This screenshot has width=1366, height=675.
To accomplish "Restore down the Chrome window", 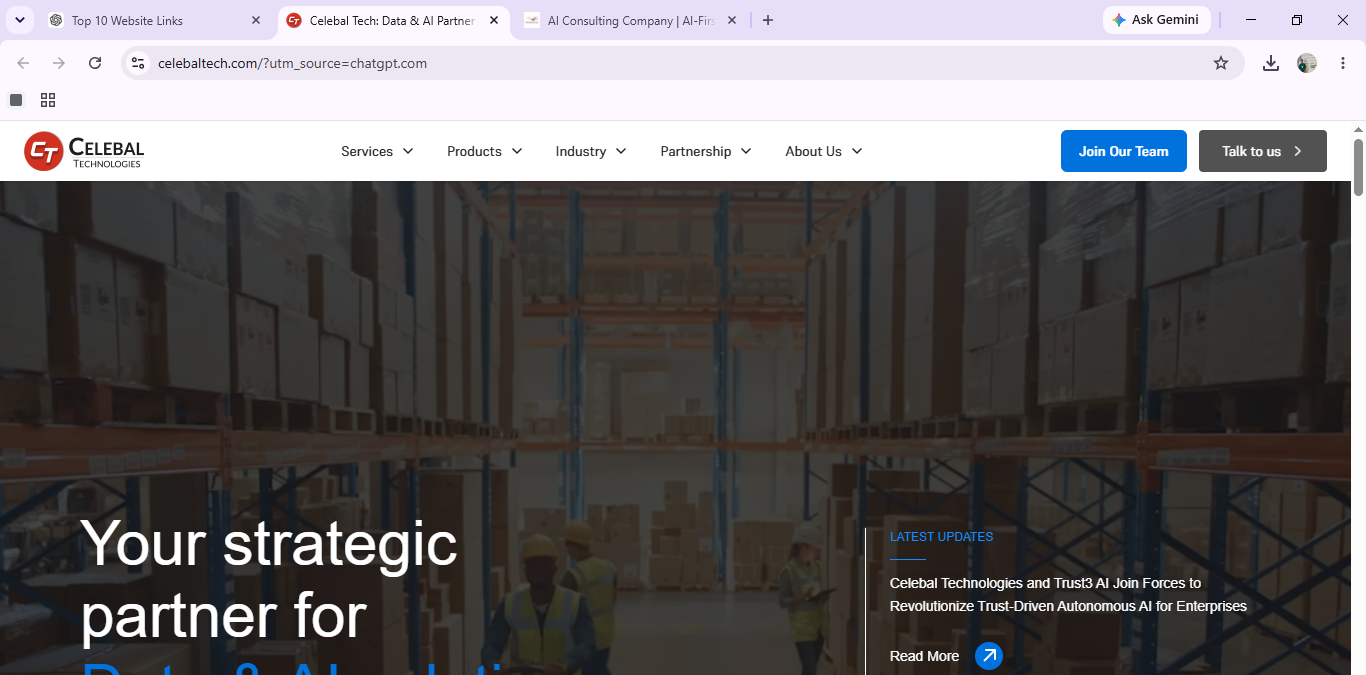I will coord(1297,20).
